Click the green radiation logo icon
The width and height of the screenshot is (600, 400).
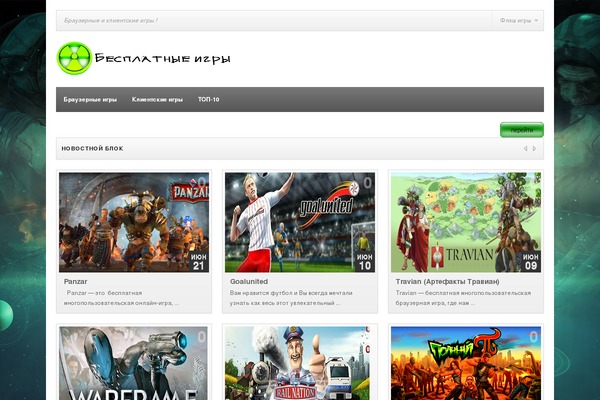click(x=74, y=58)
